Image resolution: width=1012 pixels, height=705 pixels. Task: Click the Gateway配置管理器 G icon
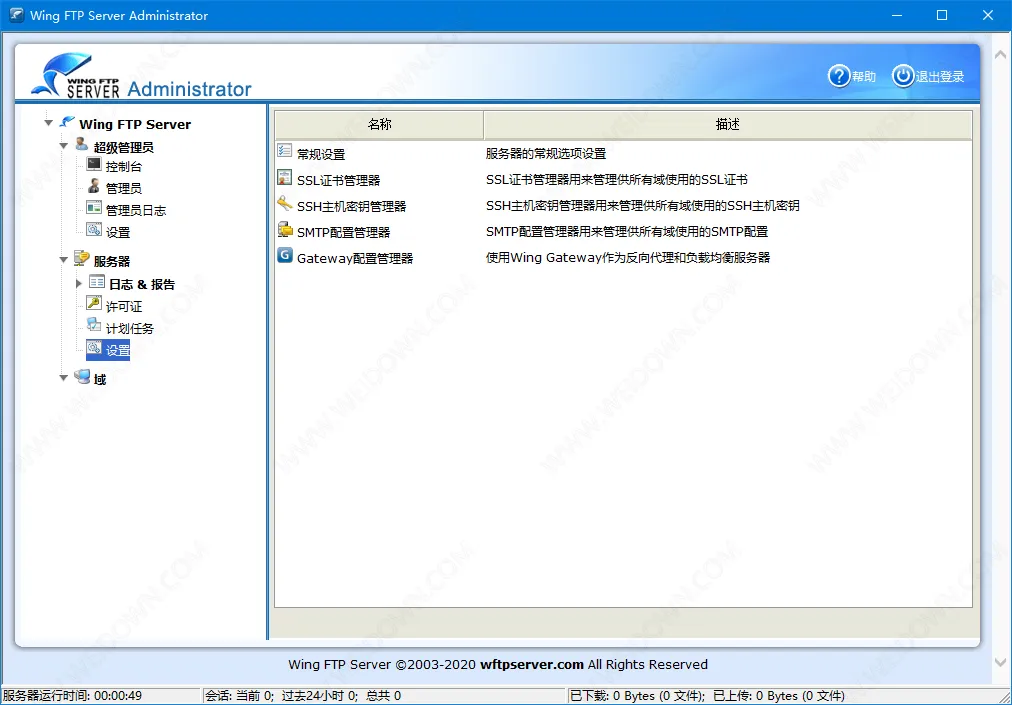285,255
